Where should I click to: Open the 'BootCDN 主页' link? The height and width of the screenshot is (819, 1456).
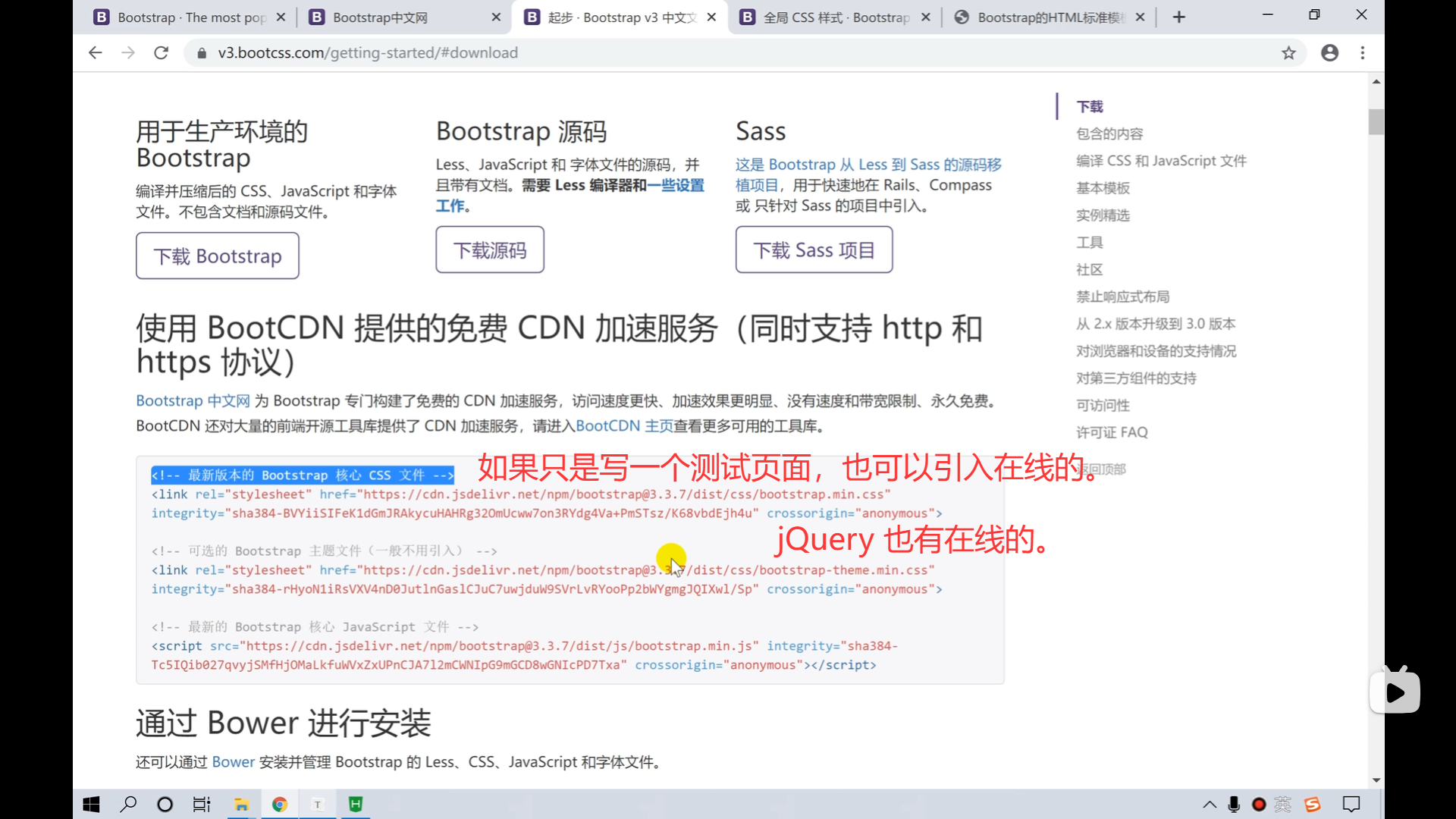click(x=624, y=426)
